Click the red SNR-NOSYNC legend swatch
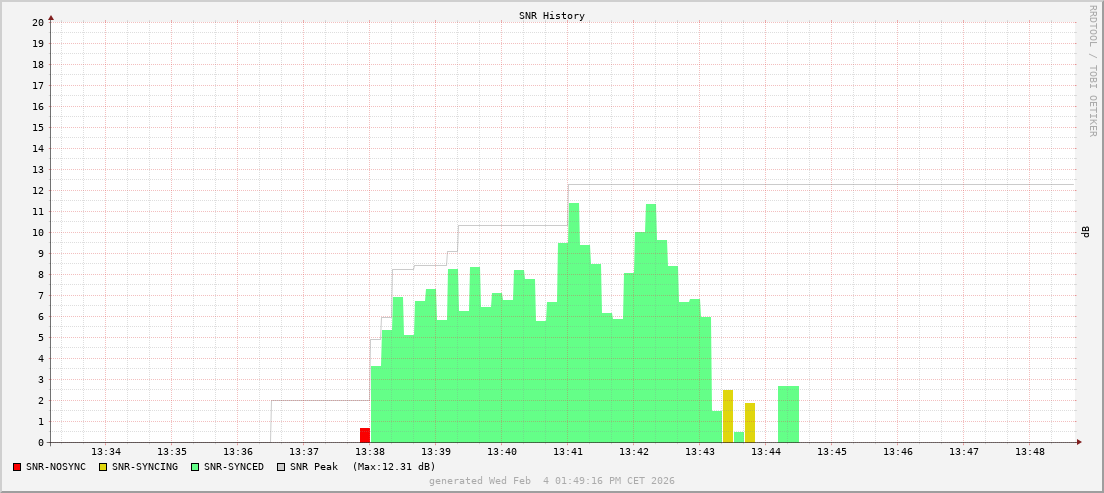This screenshot has width=1104, height=493. click(x=17, y=467)
